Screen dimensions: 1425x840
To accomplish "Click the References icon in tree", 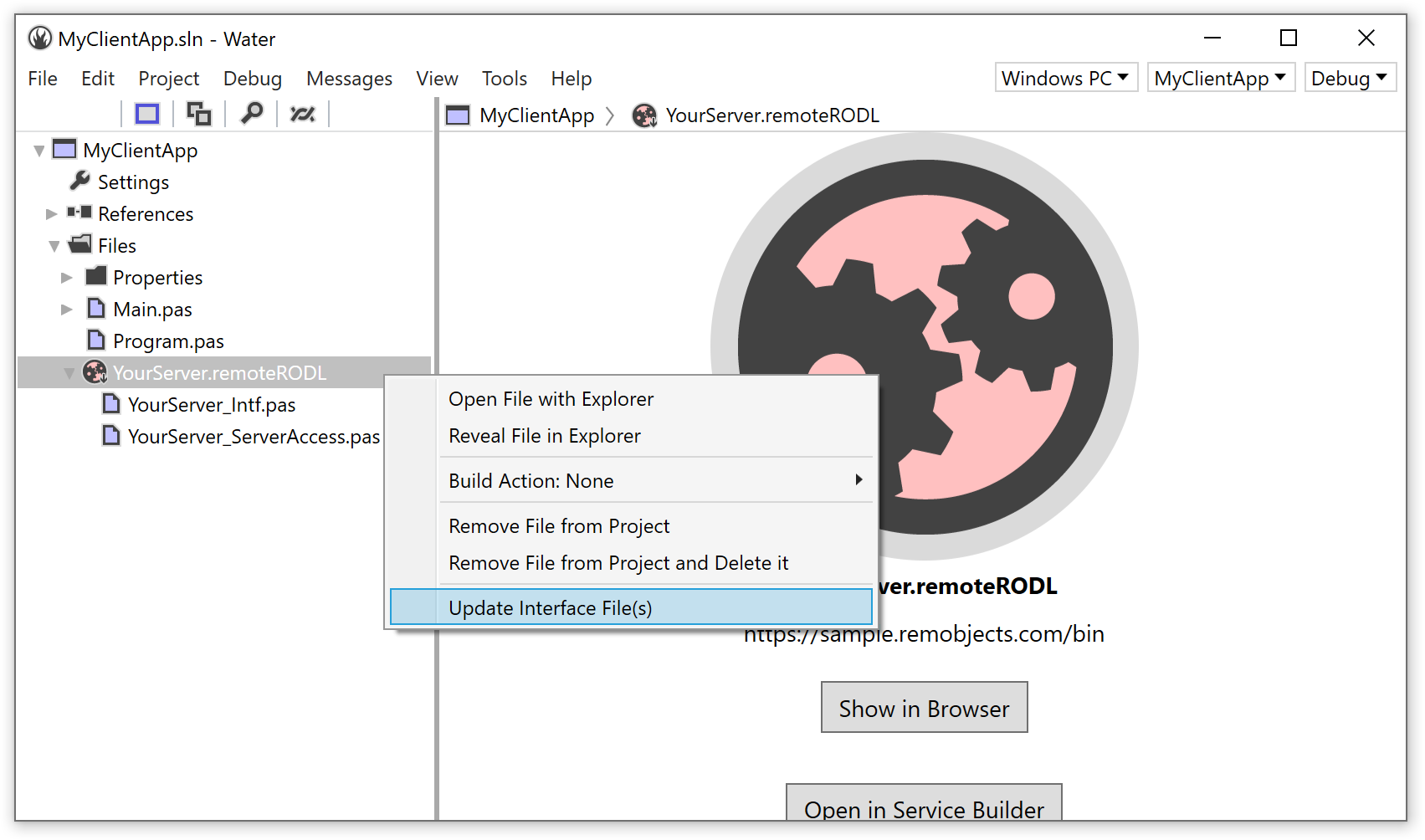I will (x=79, y=213).
